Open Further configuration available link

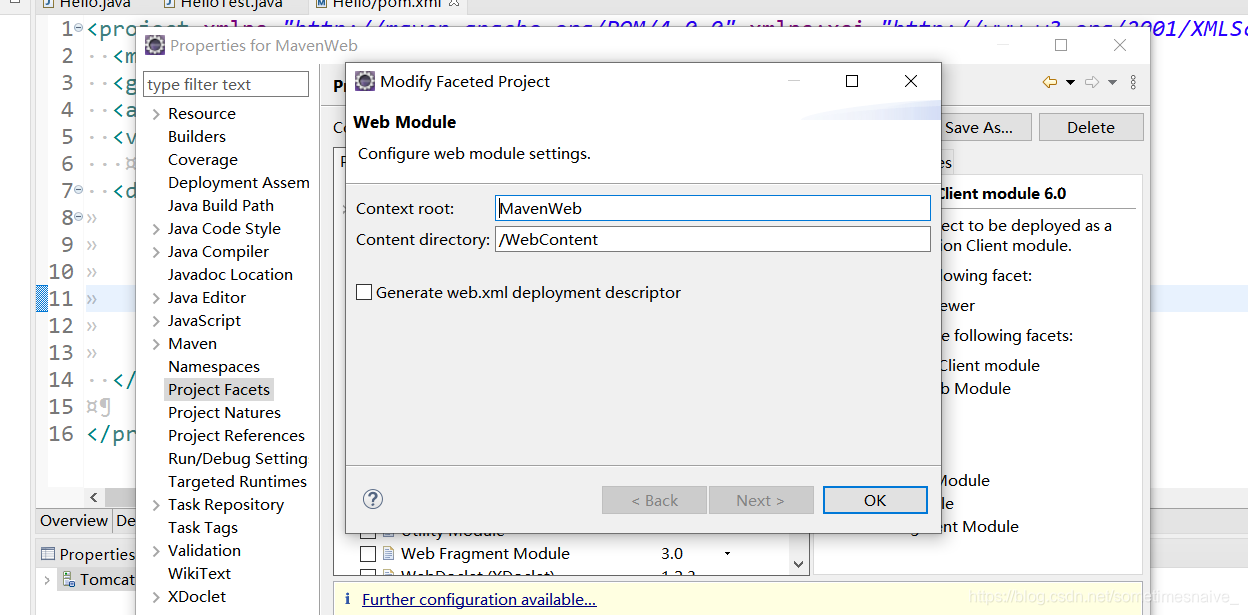(x=479, y=599)
